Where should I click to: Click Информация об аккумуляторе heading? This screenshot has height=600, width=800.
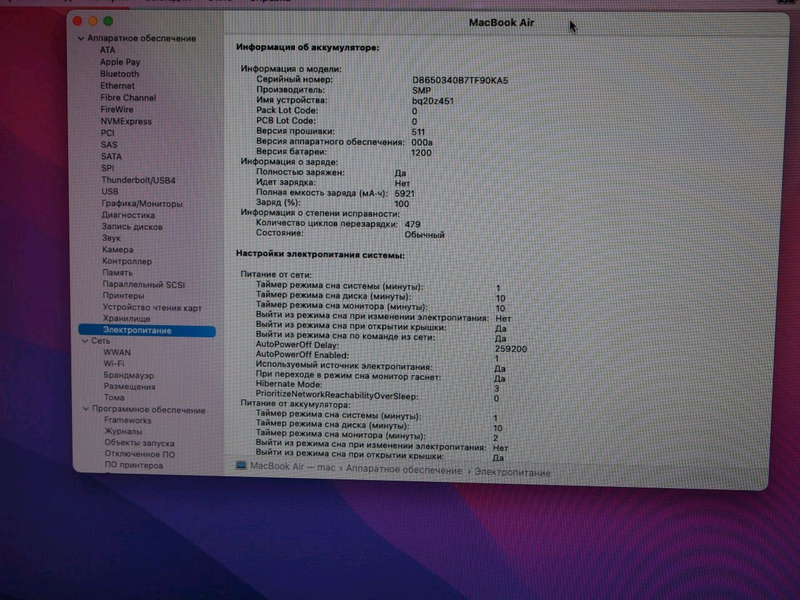point(308,47)
